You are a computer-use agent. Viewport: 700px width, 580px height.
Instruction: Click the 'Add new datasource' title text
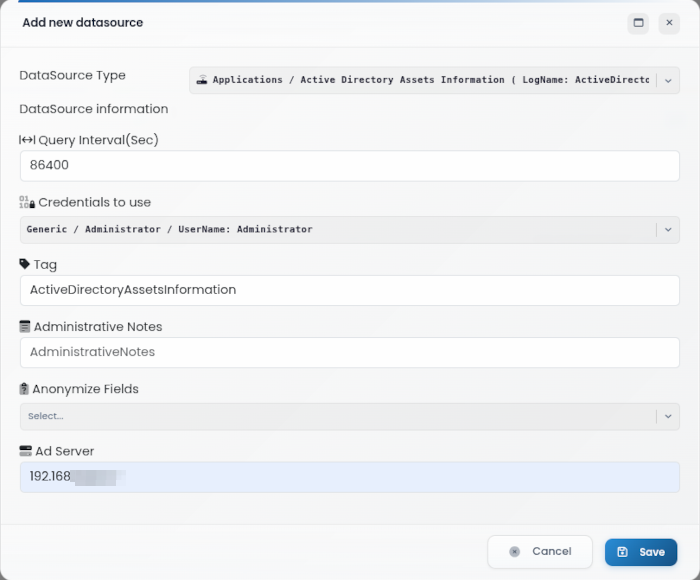83,22
